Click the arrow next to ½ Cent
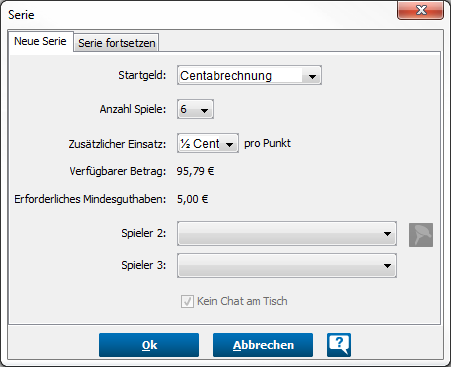This screenshot has width=451, height=367. [229, 145]
